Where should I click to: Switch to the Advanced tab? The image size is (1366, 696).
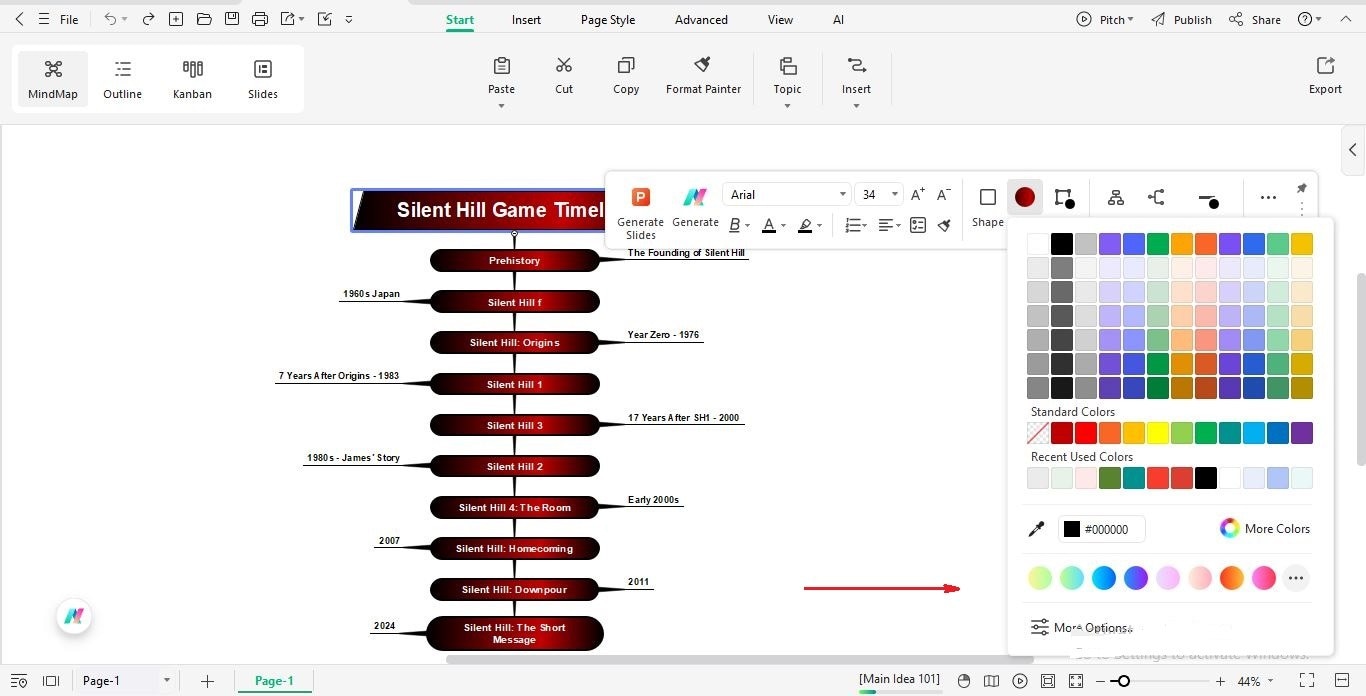(x=701, y=19)
